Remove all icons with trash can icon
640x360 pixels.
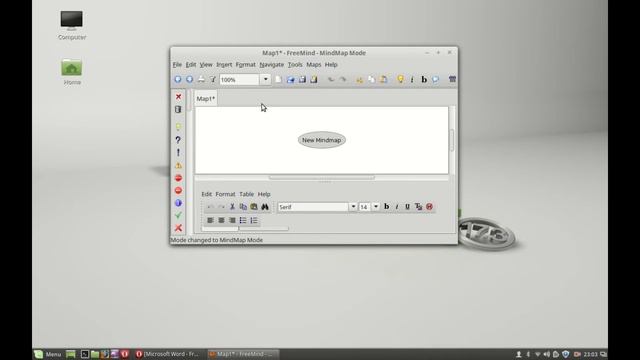178,109
